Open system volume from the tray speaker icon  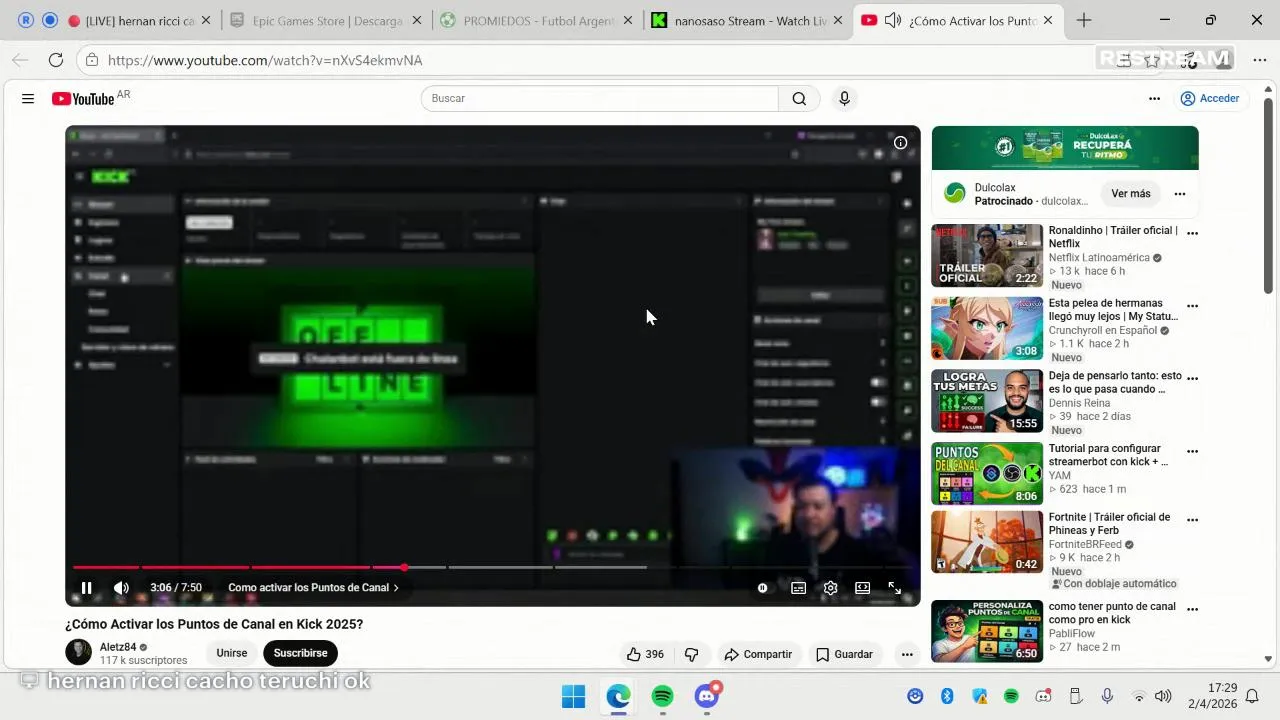[x=1163, y=696]
